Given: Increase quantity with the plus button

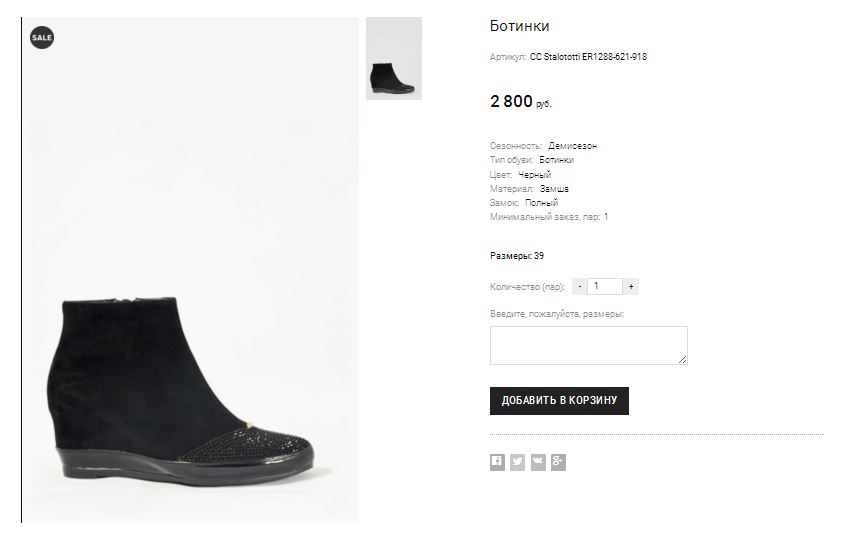Looking at the screenshot, I should click(x=630, y=287).
